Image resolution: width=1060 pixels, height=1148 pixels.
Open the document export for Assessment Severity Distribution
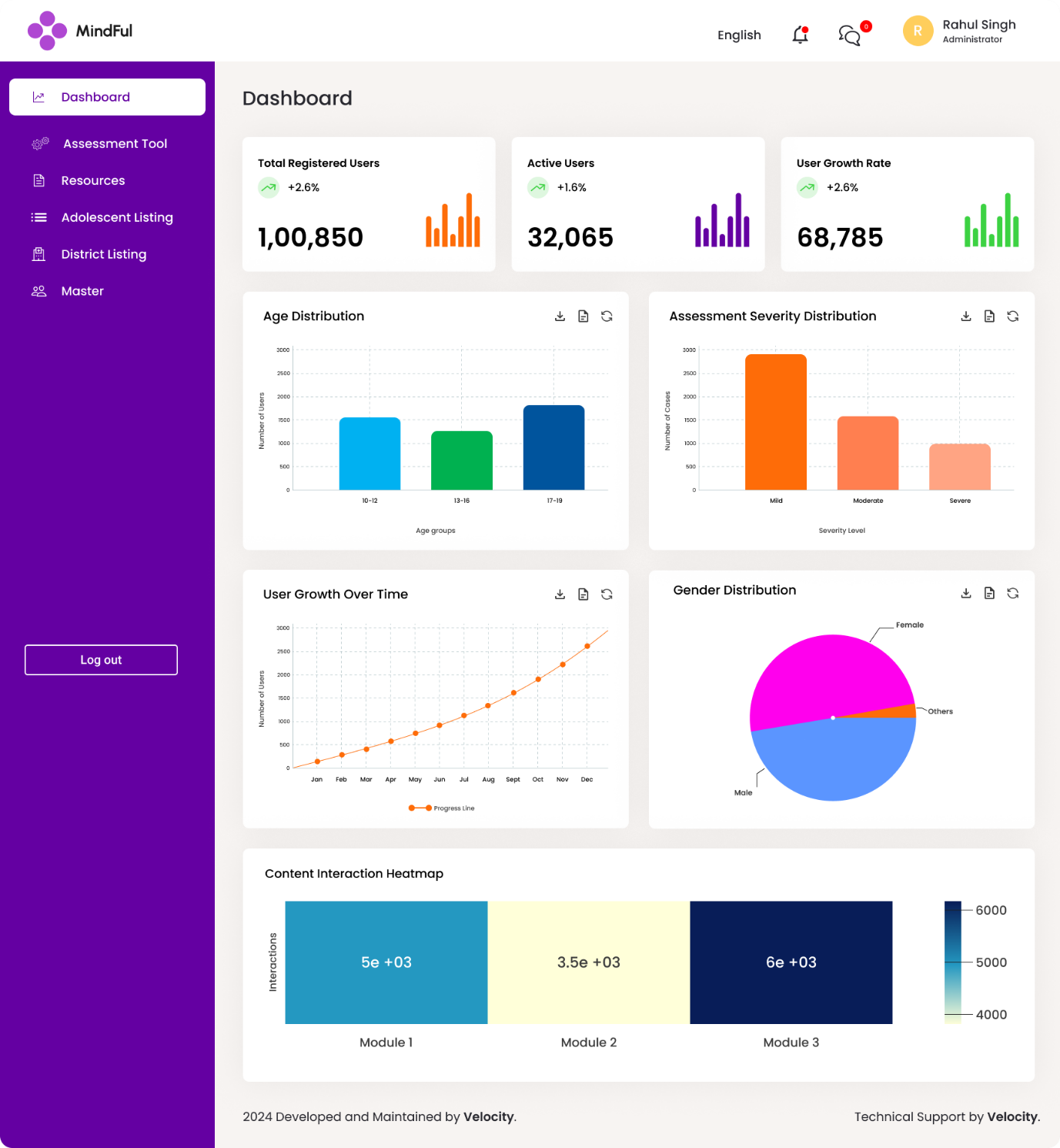pyautogui.click(x=988, y=316)
